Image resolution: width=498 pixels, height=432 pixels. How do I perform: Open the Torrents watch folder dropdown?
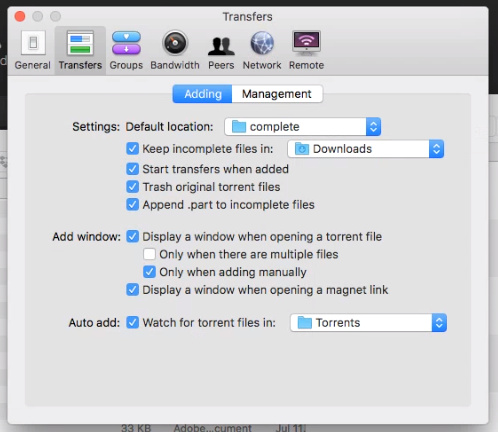click(368, 323)
